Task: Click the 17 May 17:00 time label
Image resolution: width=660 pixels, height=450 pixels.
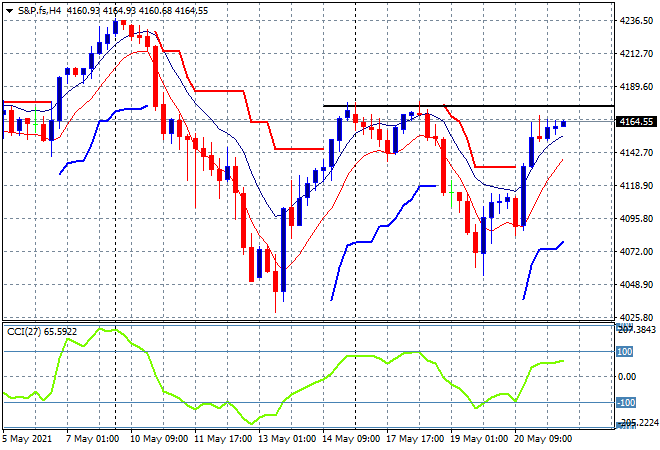Action: click(415, 439)
